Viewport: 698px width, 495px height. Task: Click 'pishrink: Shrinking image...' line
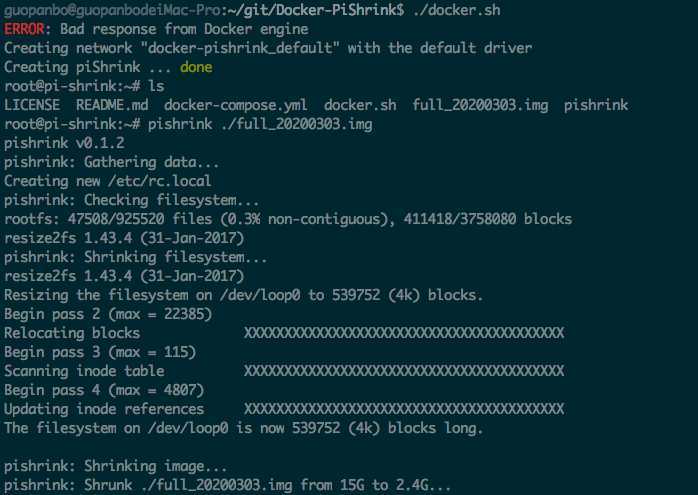pyautogui.click(x=116, y=466)
